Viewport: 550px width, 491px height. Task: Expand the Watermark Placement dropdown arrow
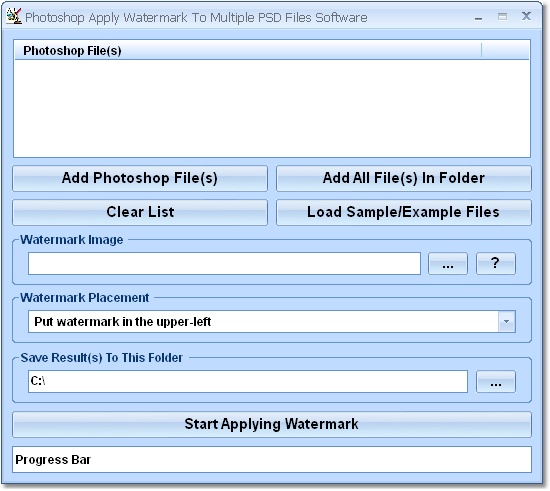tap(506, 321)
